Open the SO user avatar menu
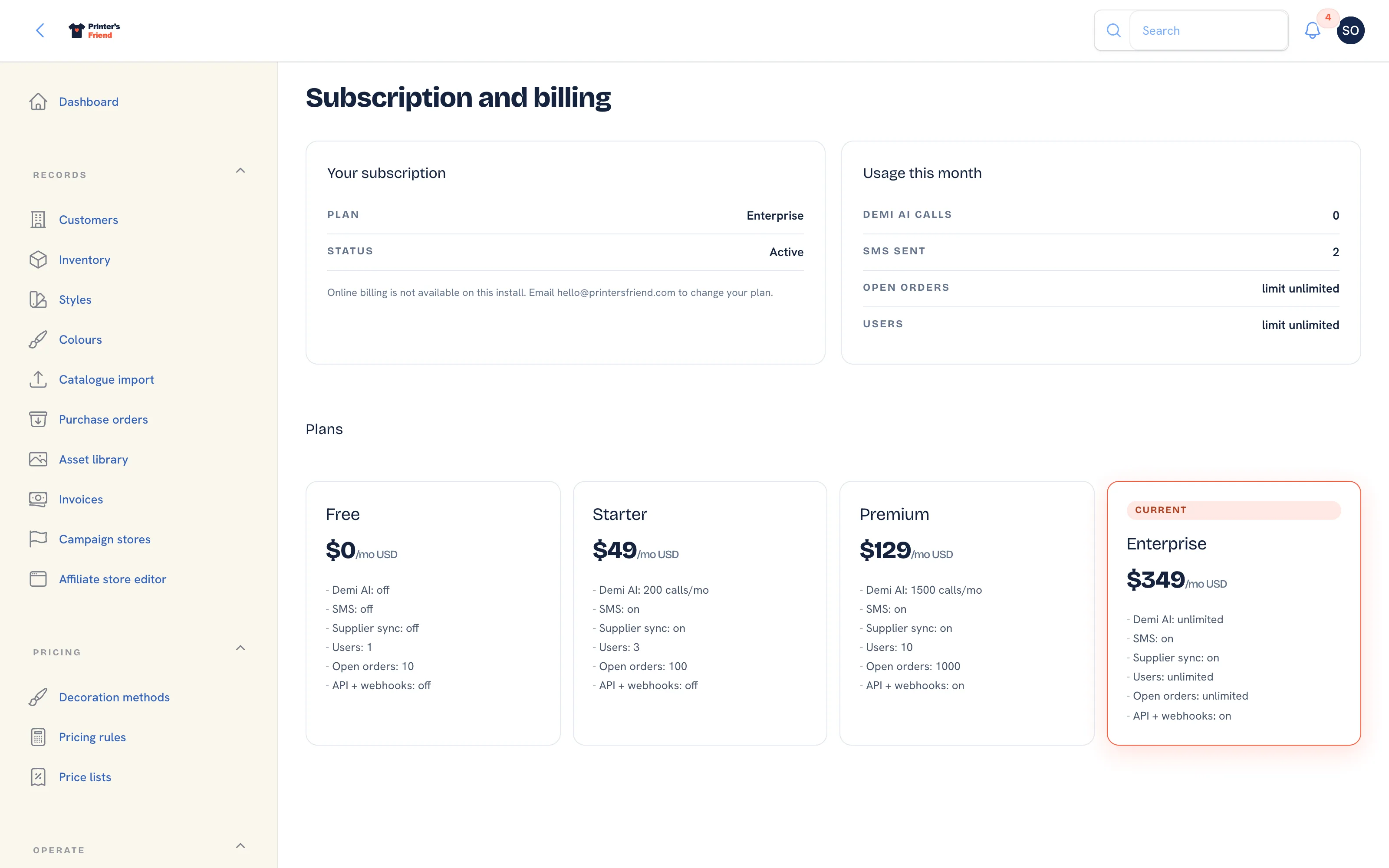 1350,30
